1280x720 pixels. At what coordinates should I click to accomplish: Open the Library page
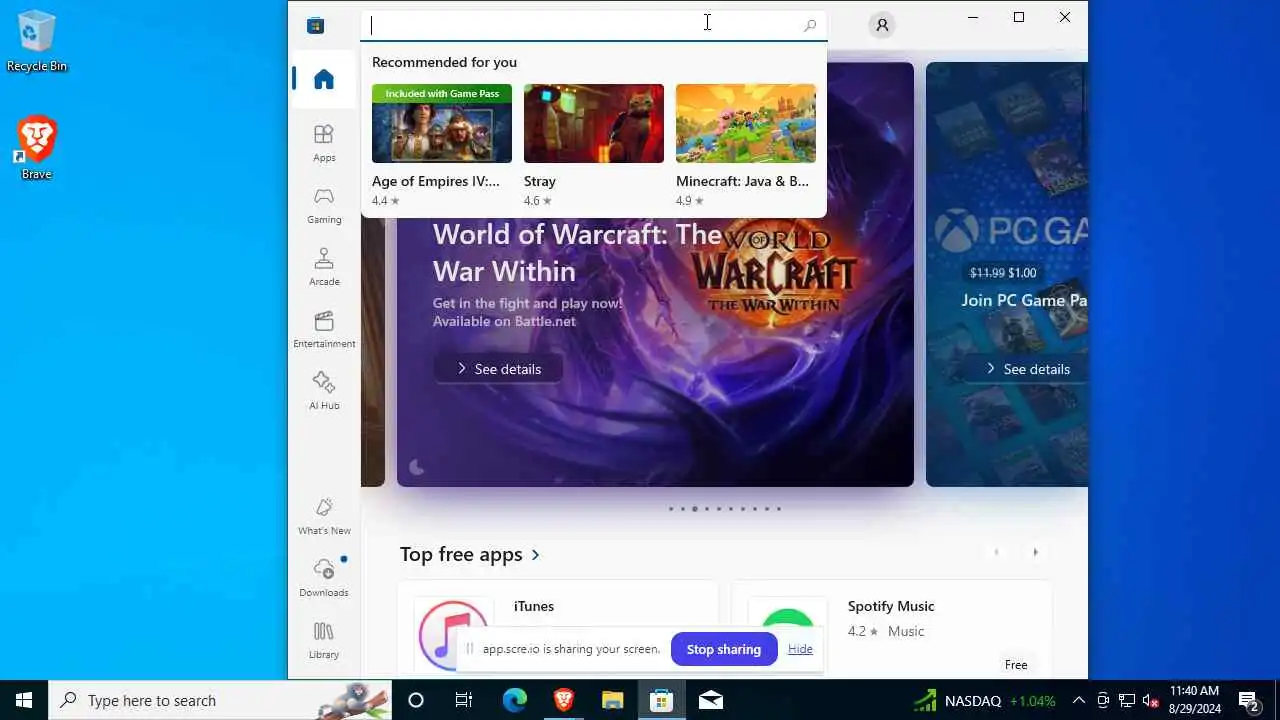[324, 640]
